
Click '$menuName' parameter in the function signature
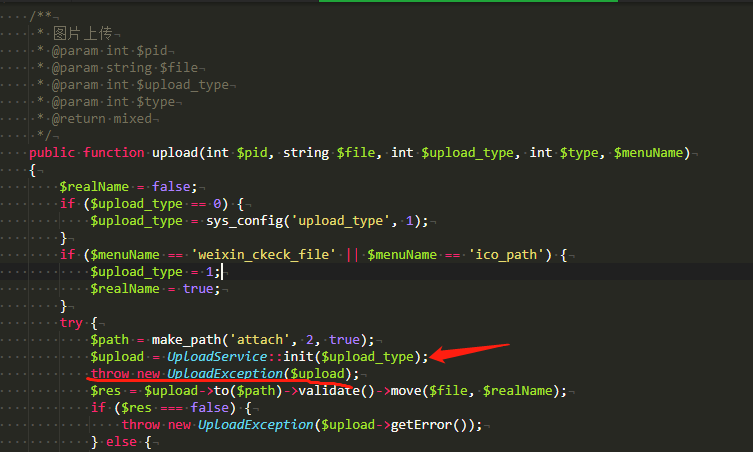click(x=648, y=153)
